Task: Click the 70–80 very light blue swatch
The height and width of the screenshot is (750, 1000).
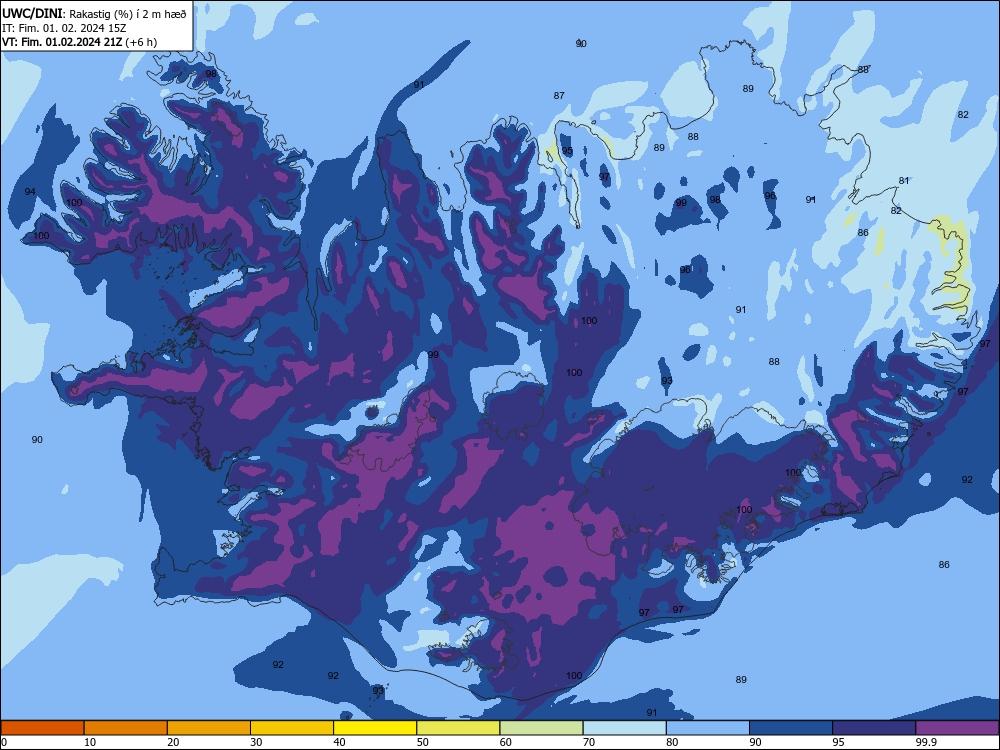Action: pos(625,728)
